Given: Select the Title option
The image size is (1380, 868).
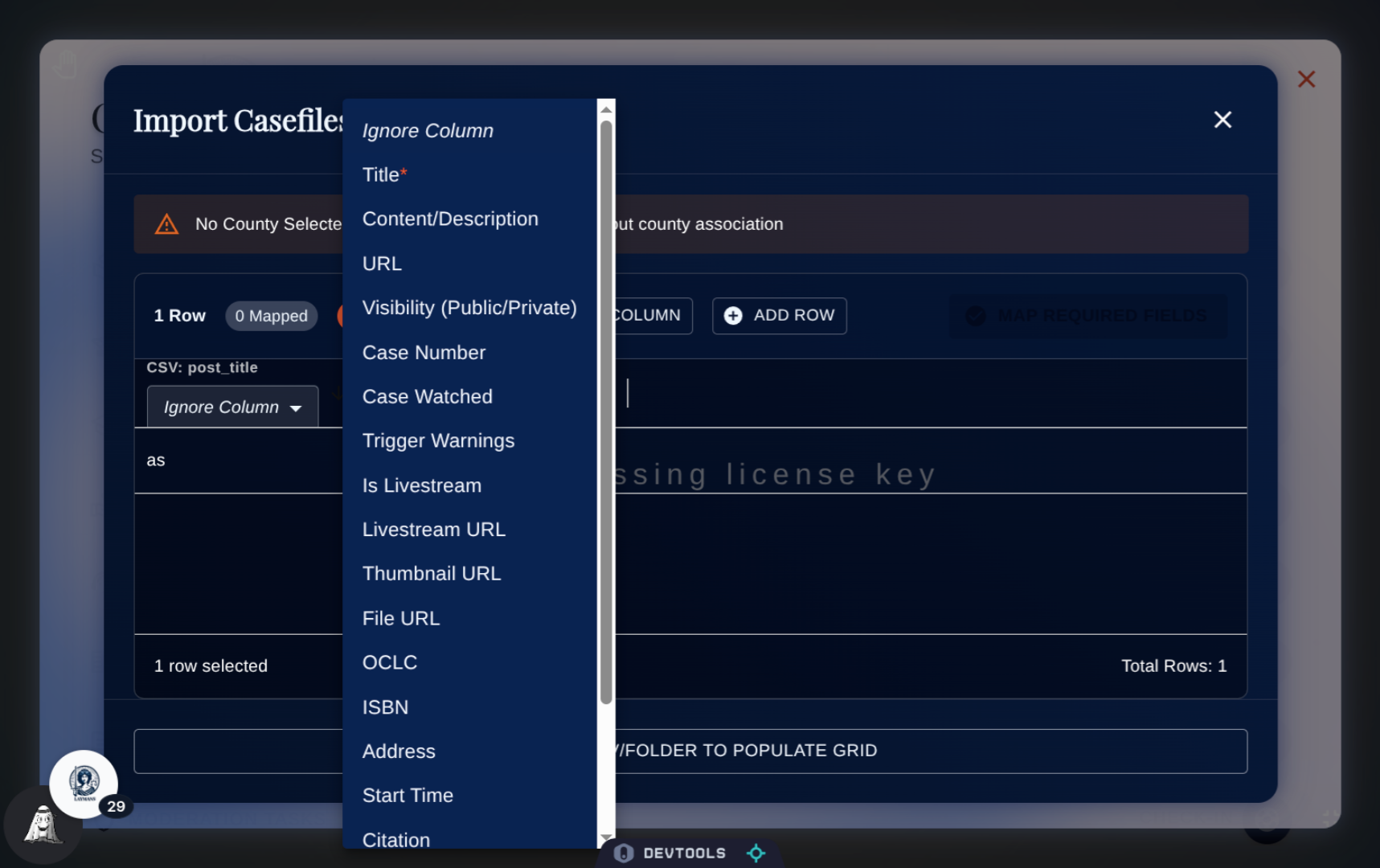Looking at the screenshot, I should tap(469, 174).
